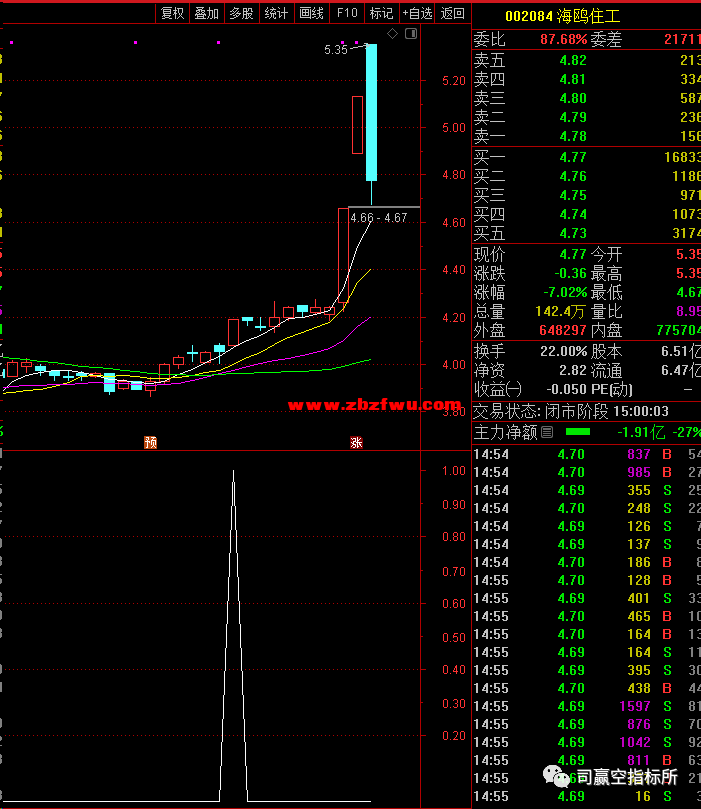
Task: Open the 主力净额 list icon
Action: click(547, 433)
